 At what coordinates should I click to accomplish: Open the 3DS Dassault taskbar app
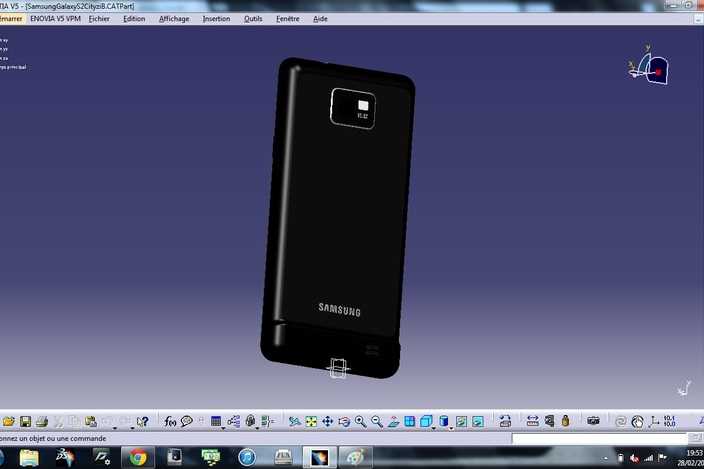65,457
